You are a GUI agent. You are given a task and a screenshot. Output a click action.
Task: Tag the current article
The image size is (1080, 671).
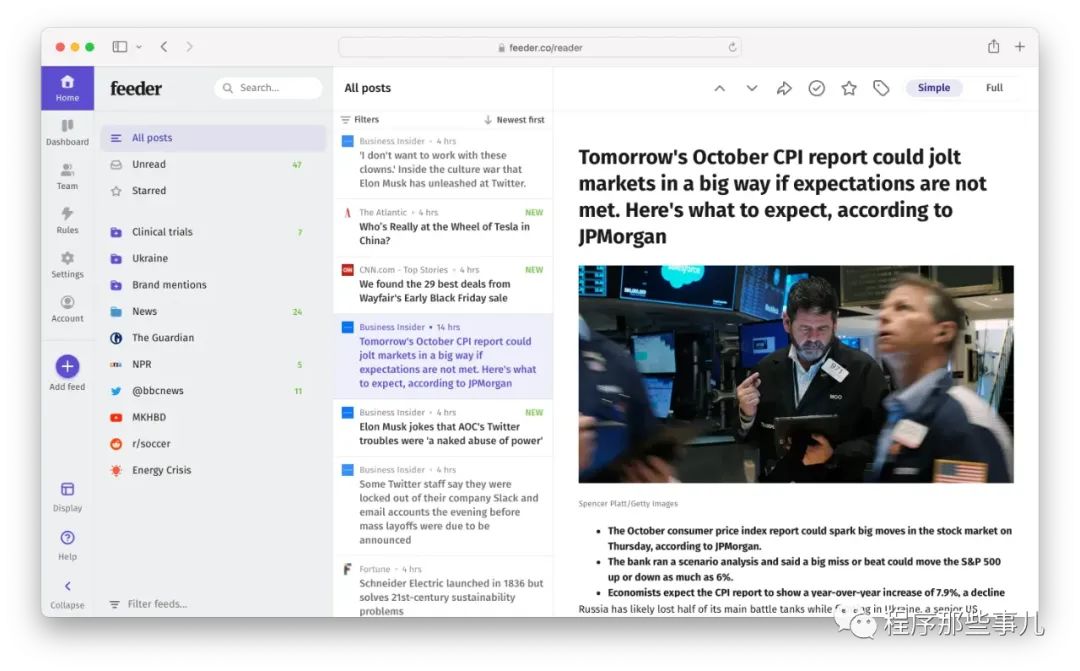point(881,88)
